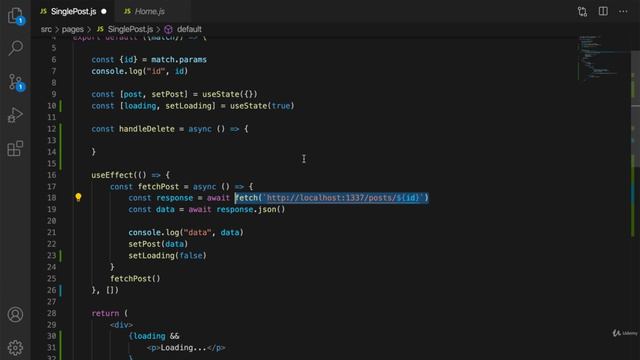The height and width of the screenshot is (360, 640).
Task: Click the <div> tag on line 29
Action: pos(121,325)
